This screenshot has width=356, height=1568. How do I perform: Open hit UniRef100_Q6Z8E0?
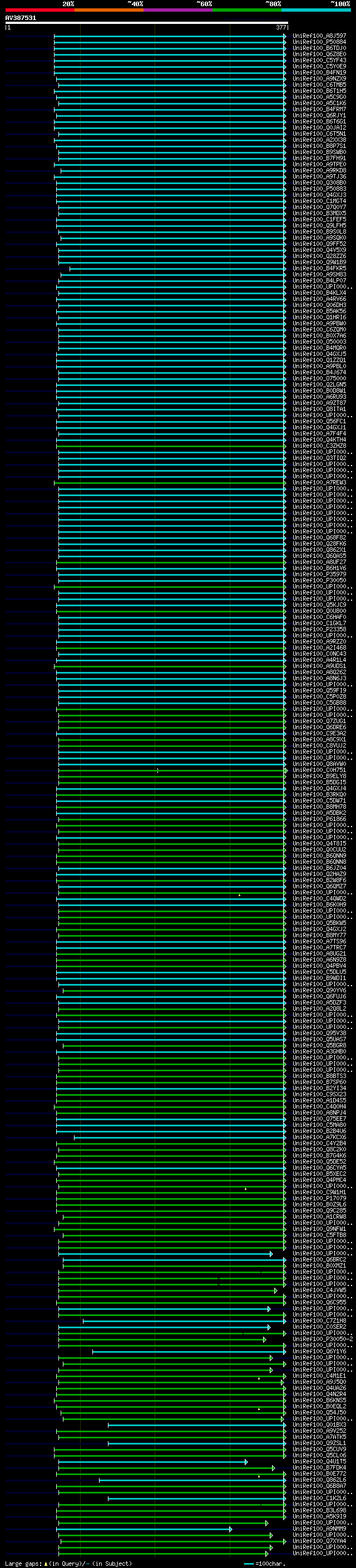click(x=319, y=54)
